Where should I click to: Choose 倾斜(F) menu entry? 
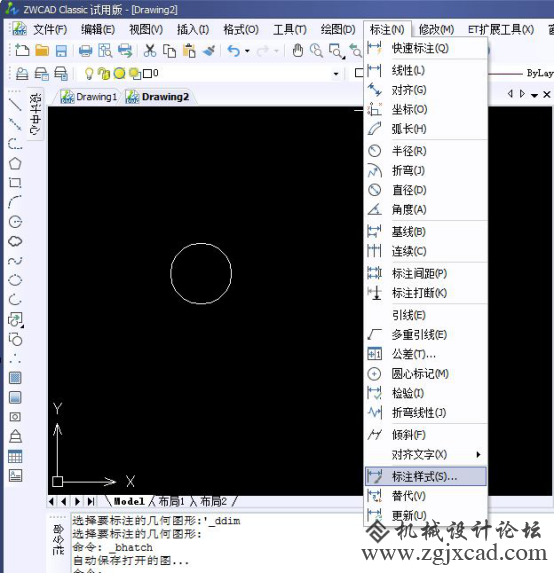[x=426, y=435]
